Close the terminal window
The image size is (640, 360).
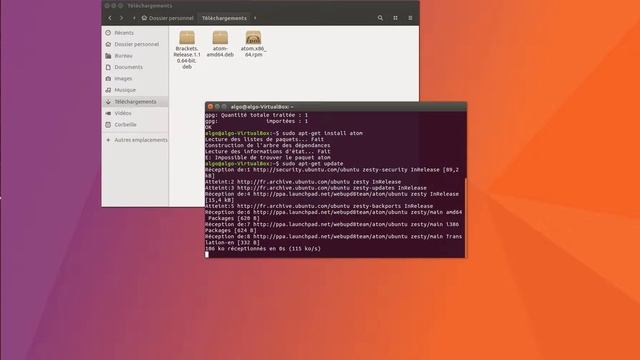tap(210, 107)
